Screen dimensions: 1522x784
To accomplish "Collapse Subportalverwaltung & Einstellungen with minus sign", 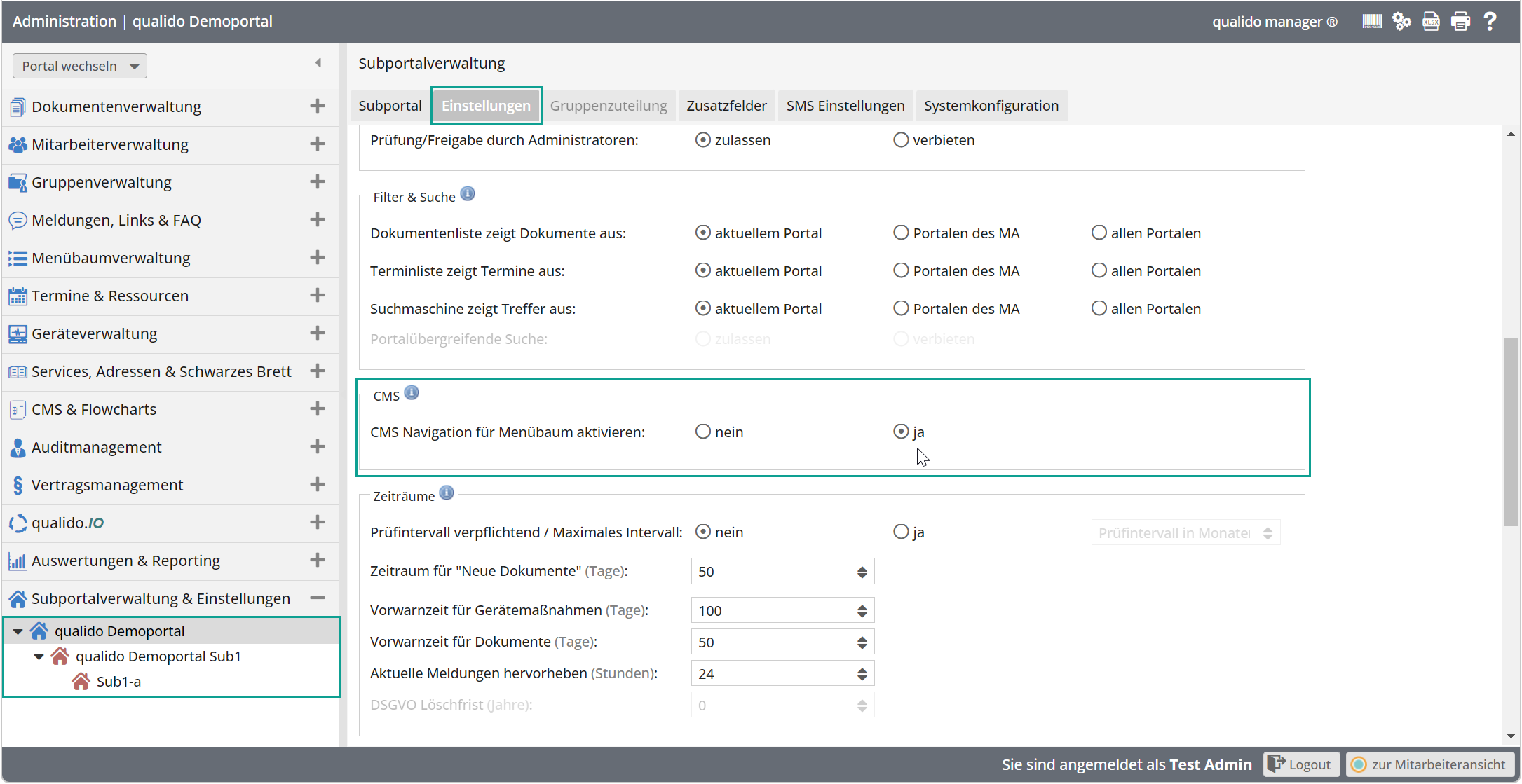I will click(318, 598).
